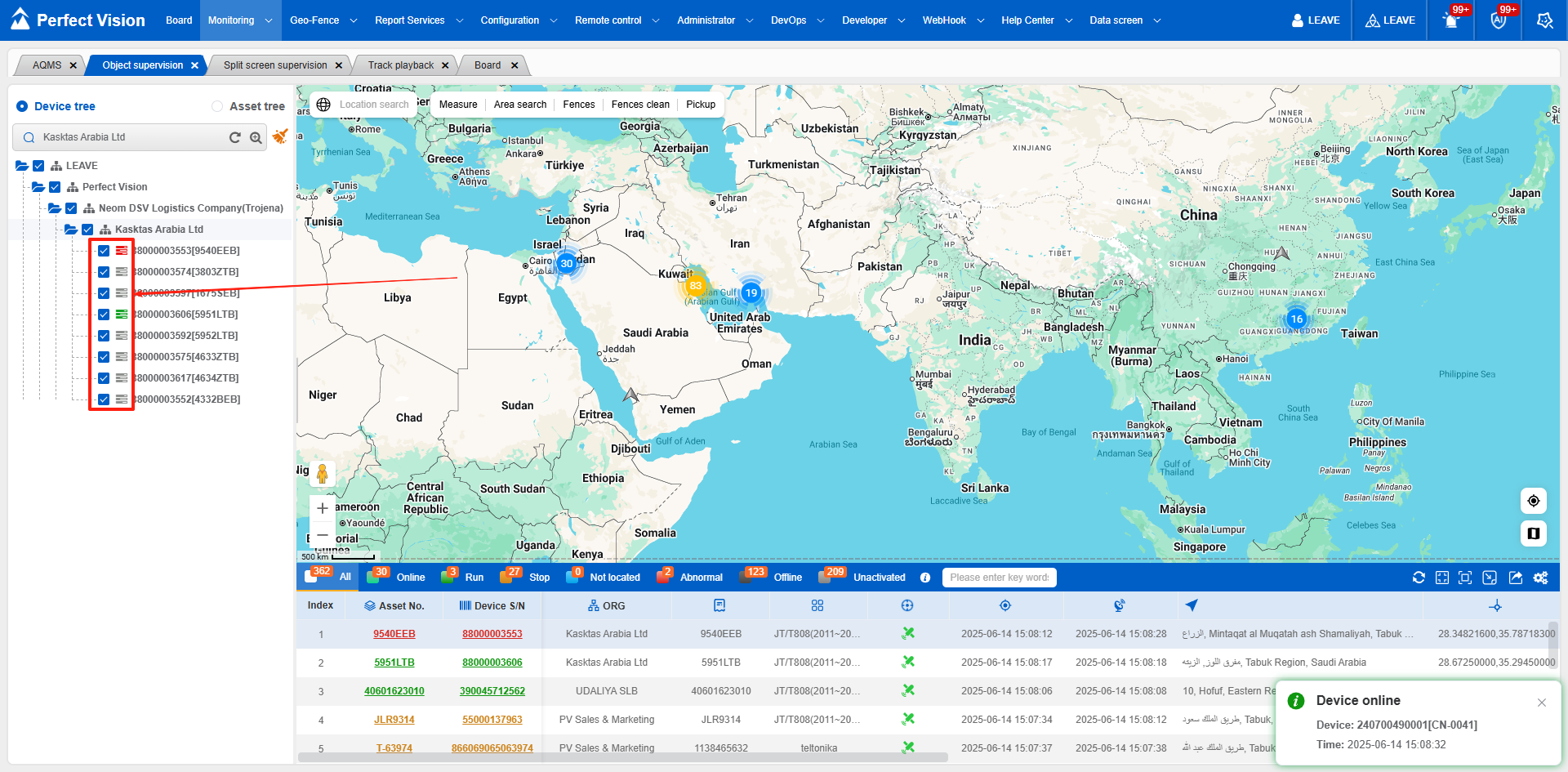
Task: Click the refresh icon in status bar
Action: click(1419, 578)
